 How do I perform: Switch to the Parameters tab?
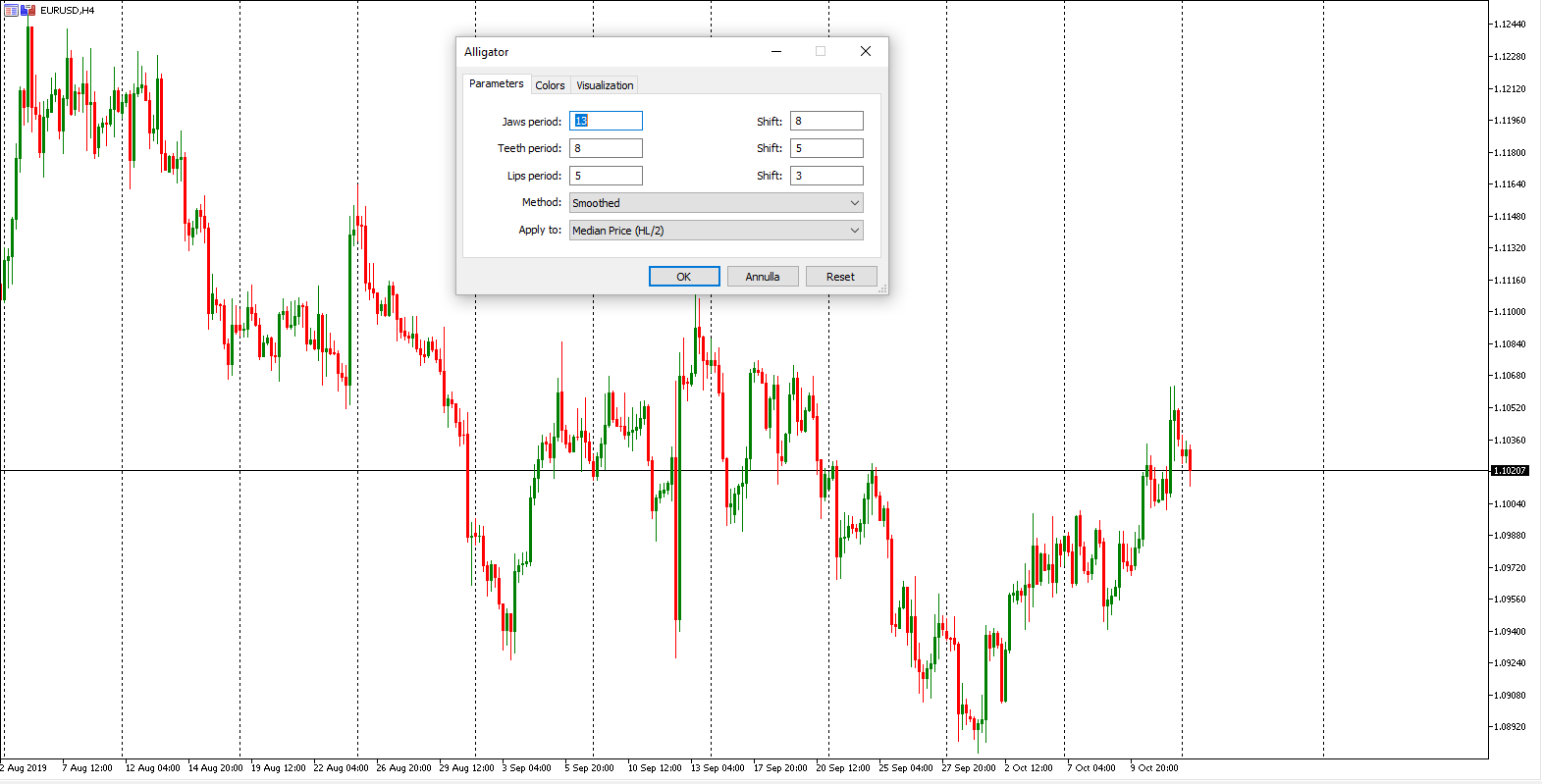(x=496, y=84)
